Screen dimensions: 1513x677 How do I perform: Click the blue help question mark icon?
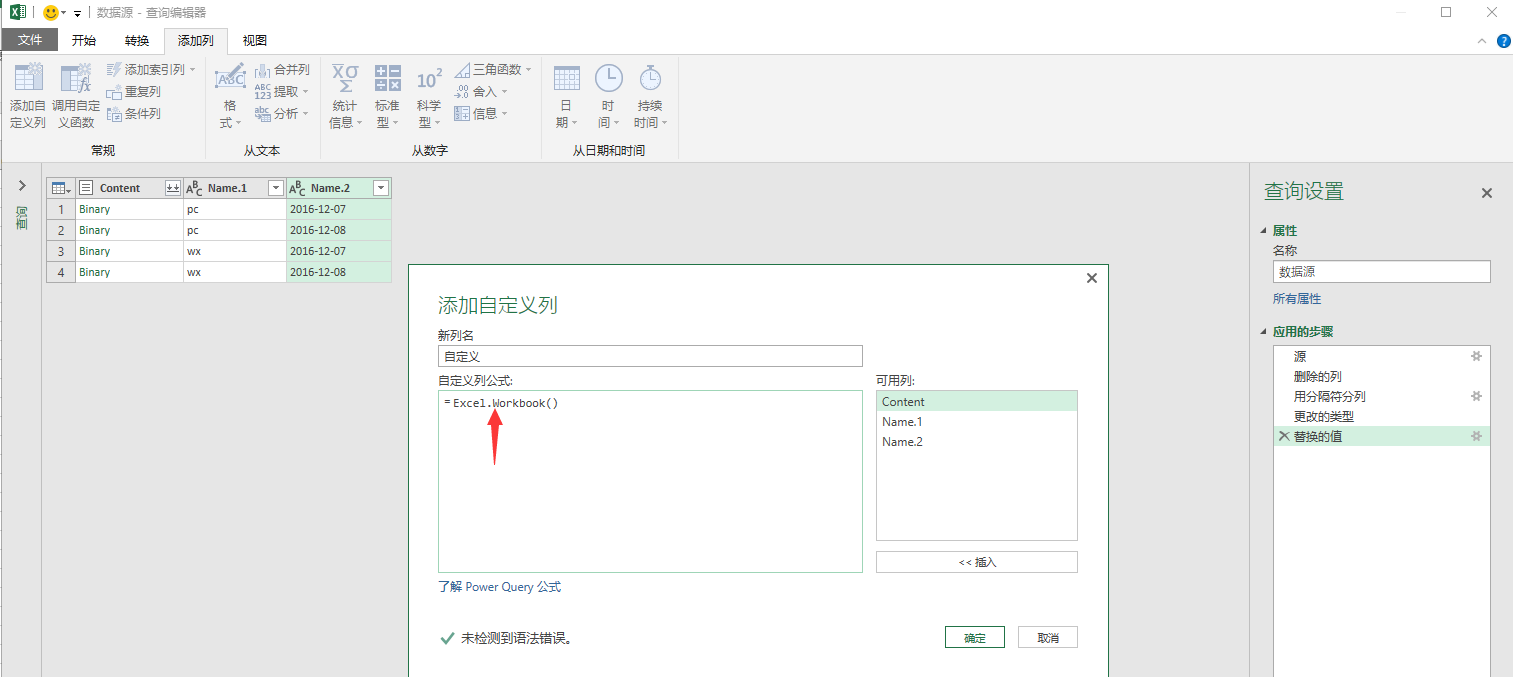pos(1503,41)
